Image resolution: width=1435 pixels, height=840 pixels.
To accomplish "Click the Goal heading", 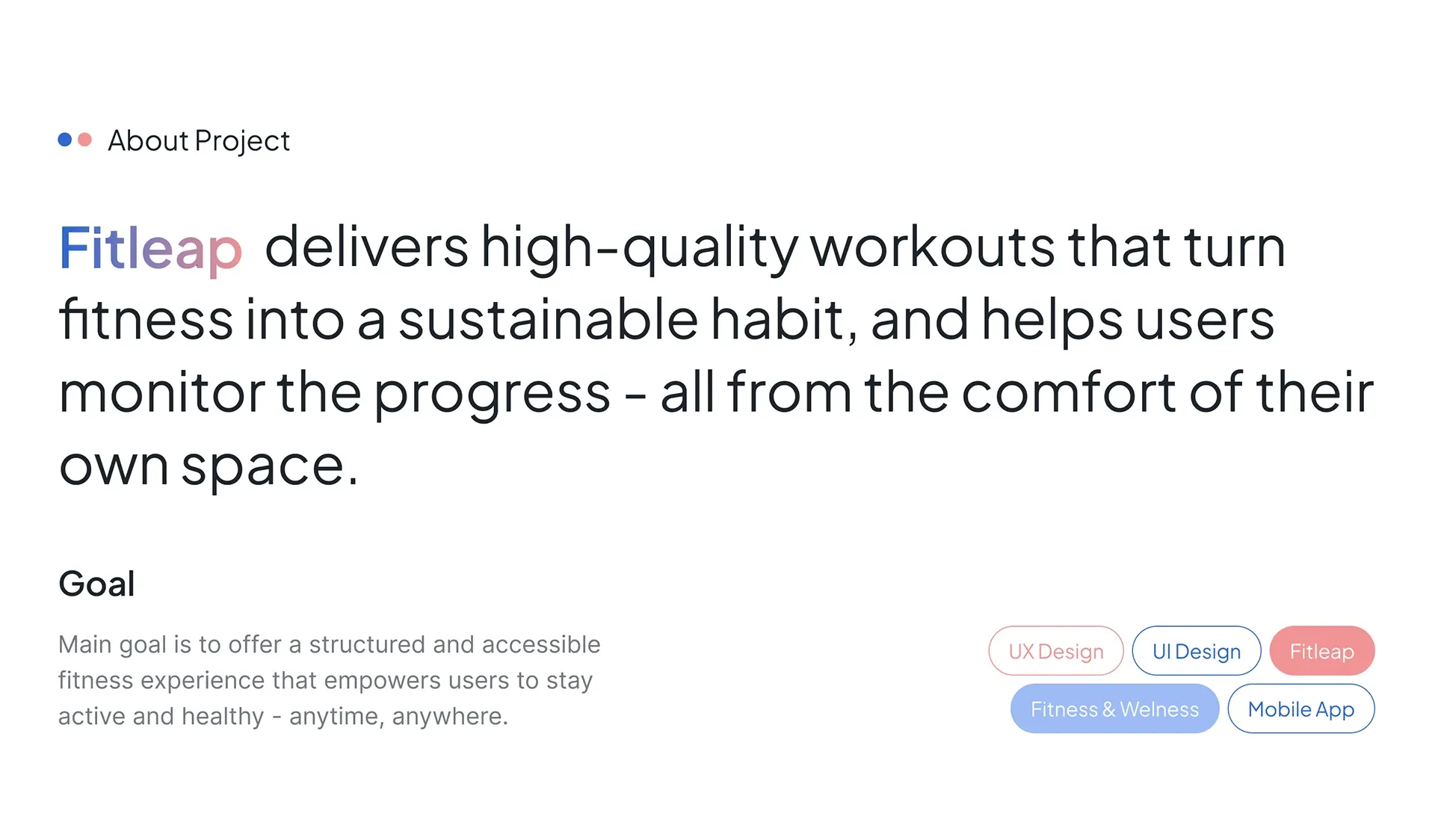I will coord(97,584).
